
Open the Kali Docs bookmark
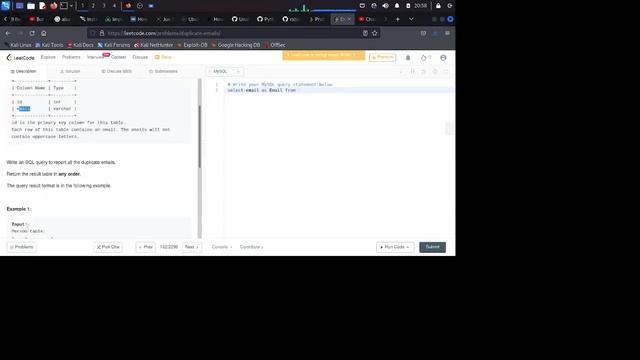click(80, 45)
